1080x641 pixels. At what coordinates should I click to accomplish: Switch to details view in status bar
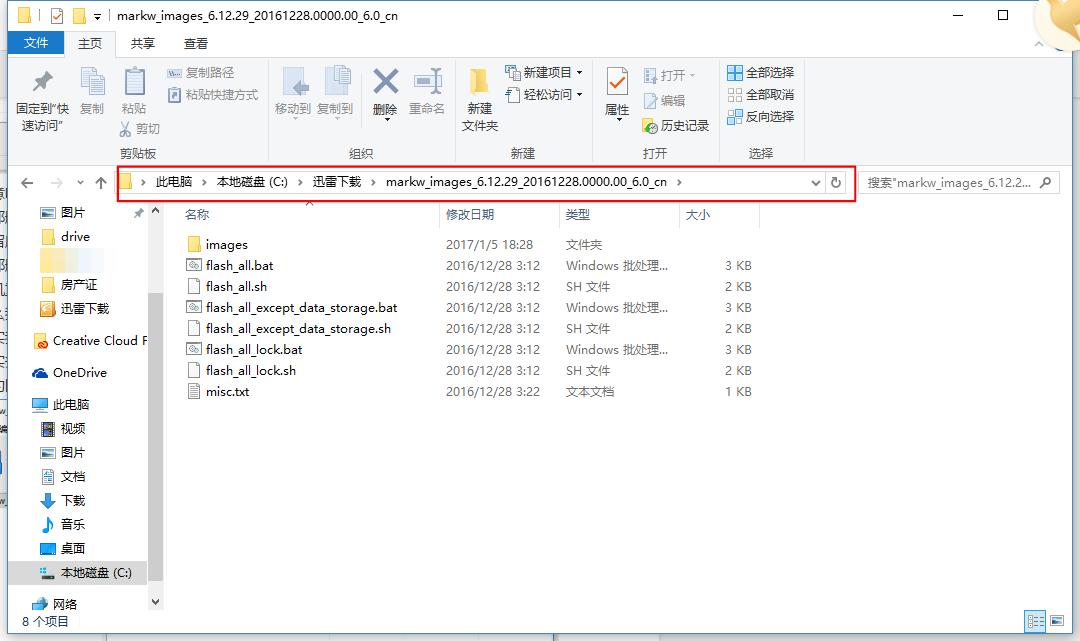(x=1037, y=621)
